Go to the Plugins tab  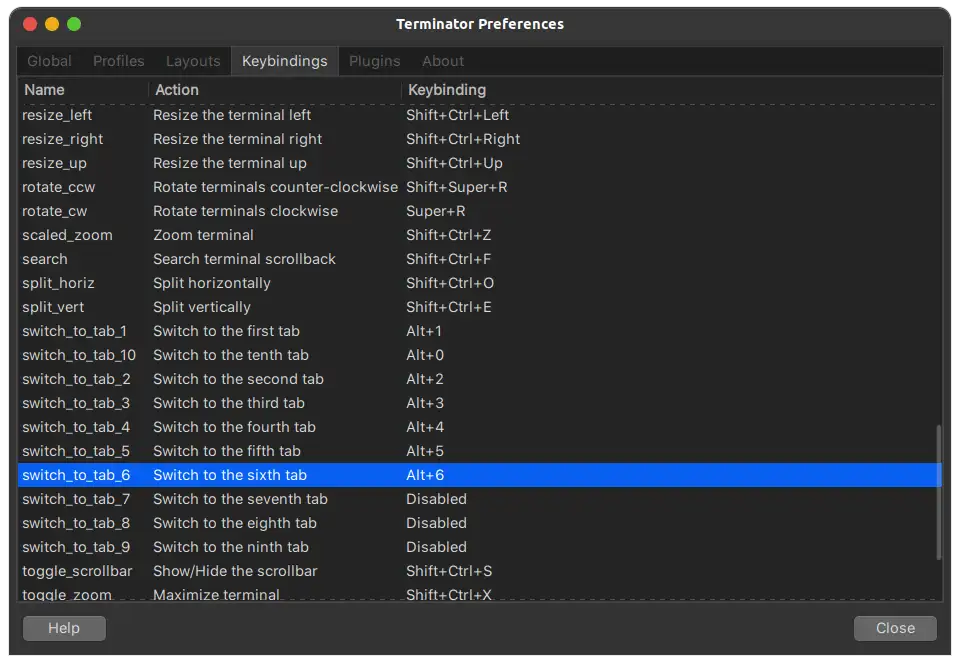click(x=375, y=61)
